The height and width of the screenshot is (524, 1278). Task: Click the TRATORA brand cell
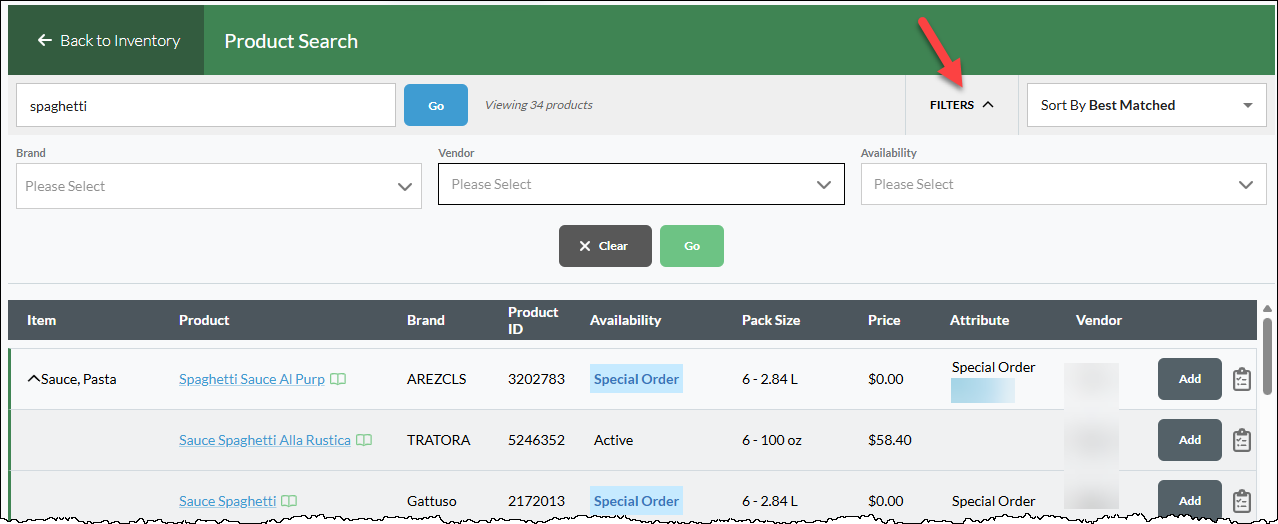coord(439,440)
